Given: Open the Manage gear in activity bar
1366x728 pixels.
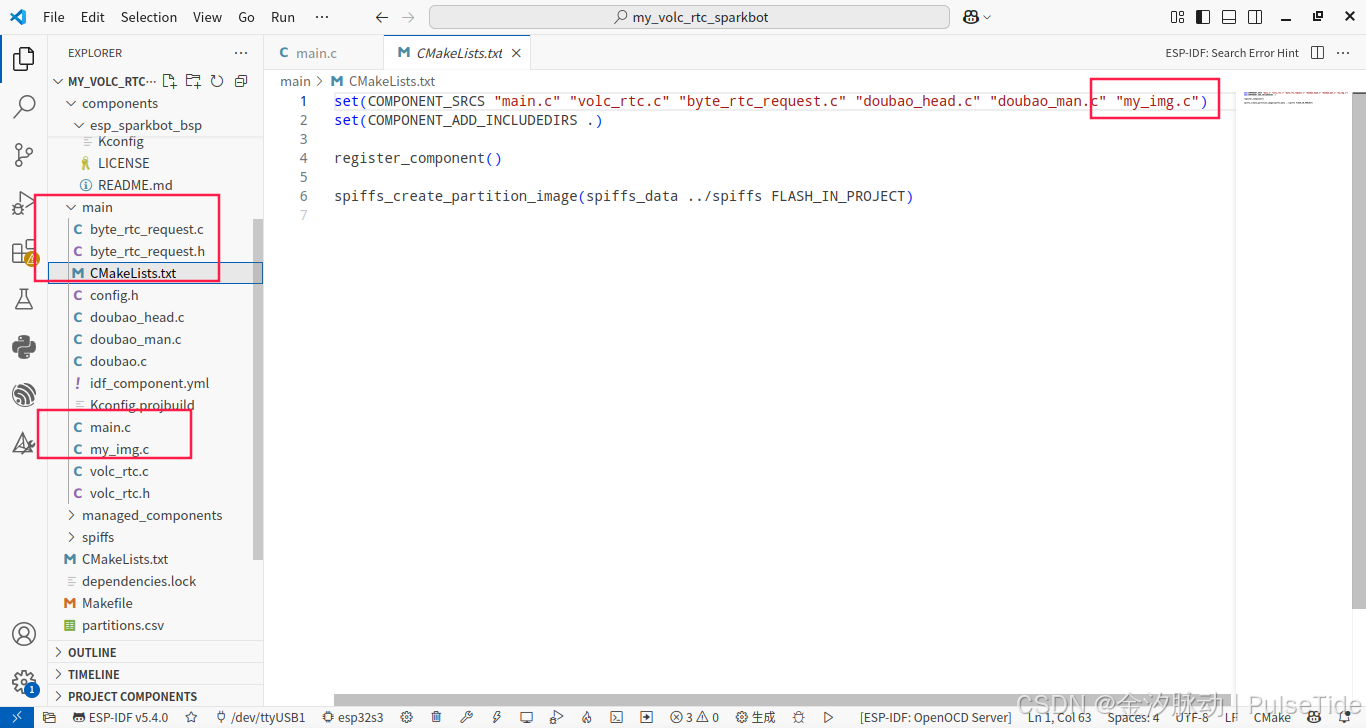Looking at the screenshot, I should [x=24, y=682].
